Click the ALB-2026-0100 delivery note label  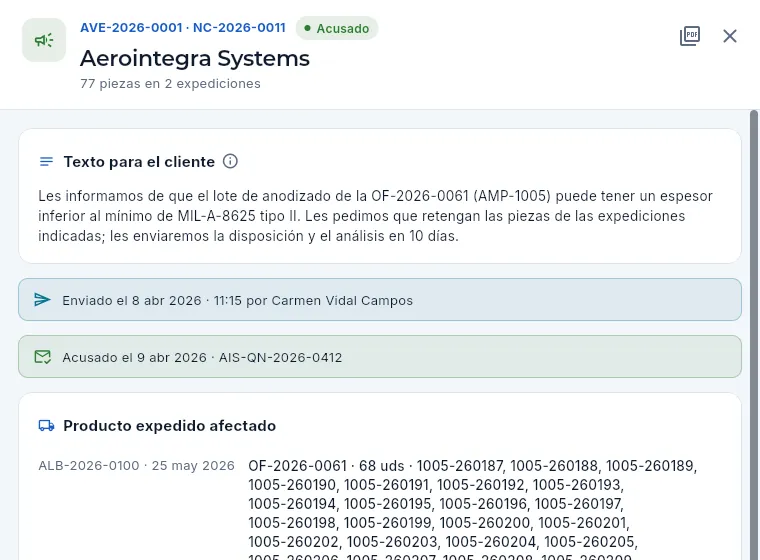pyautogui.click(x=136, y=465)
